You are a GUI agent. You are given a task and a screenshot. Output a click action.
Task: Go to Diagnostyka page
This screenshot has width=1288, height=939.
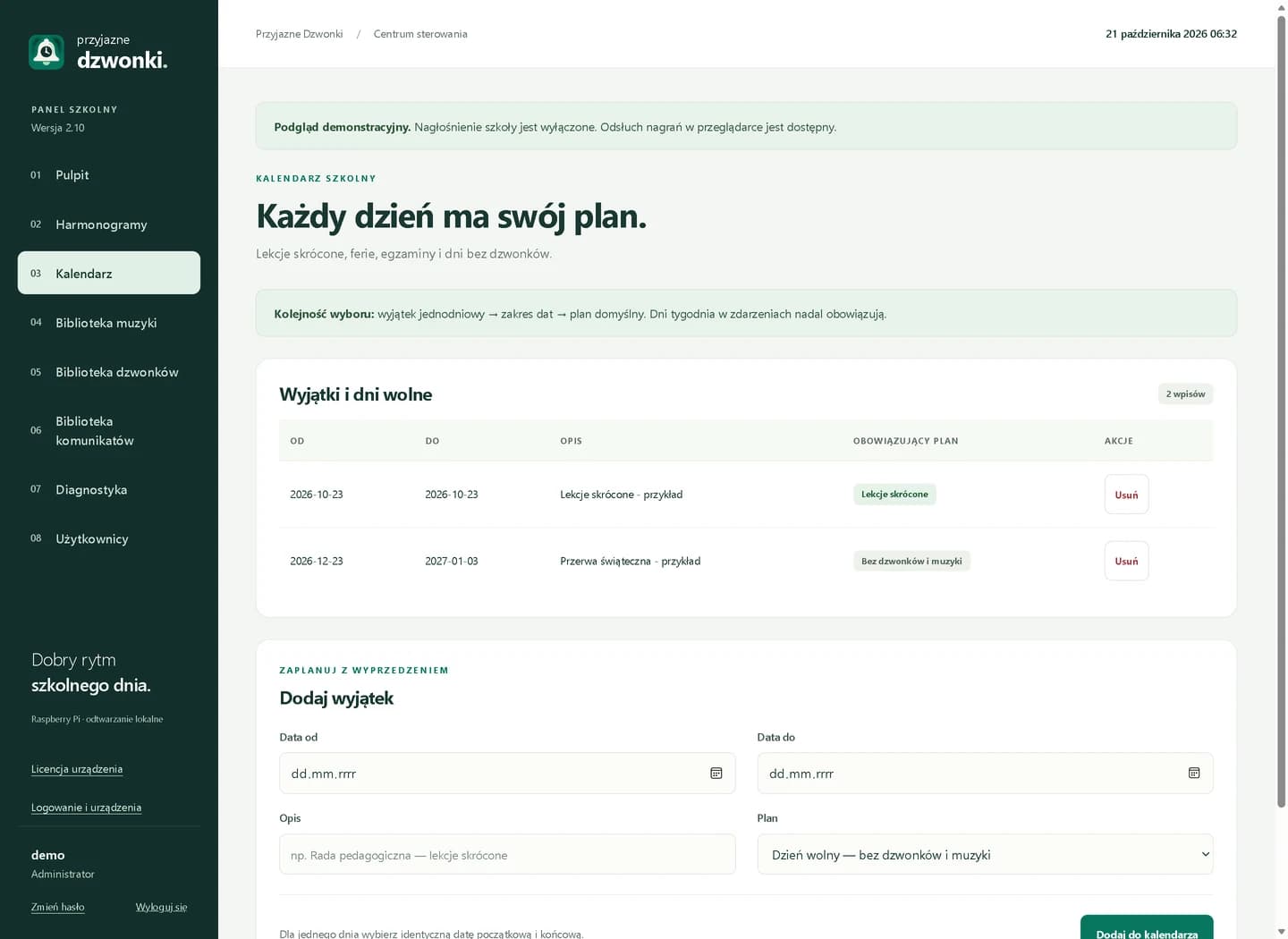[x=109, y=489]
